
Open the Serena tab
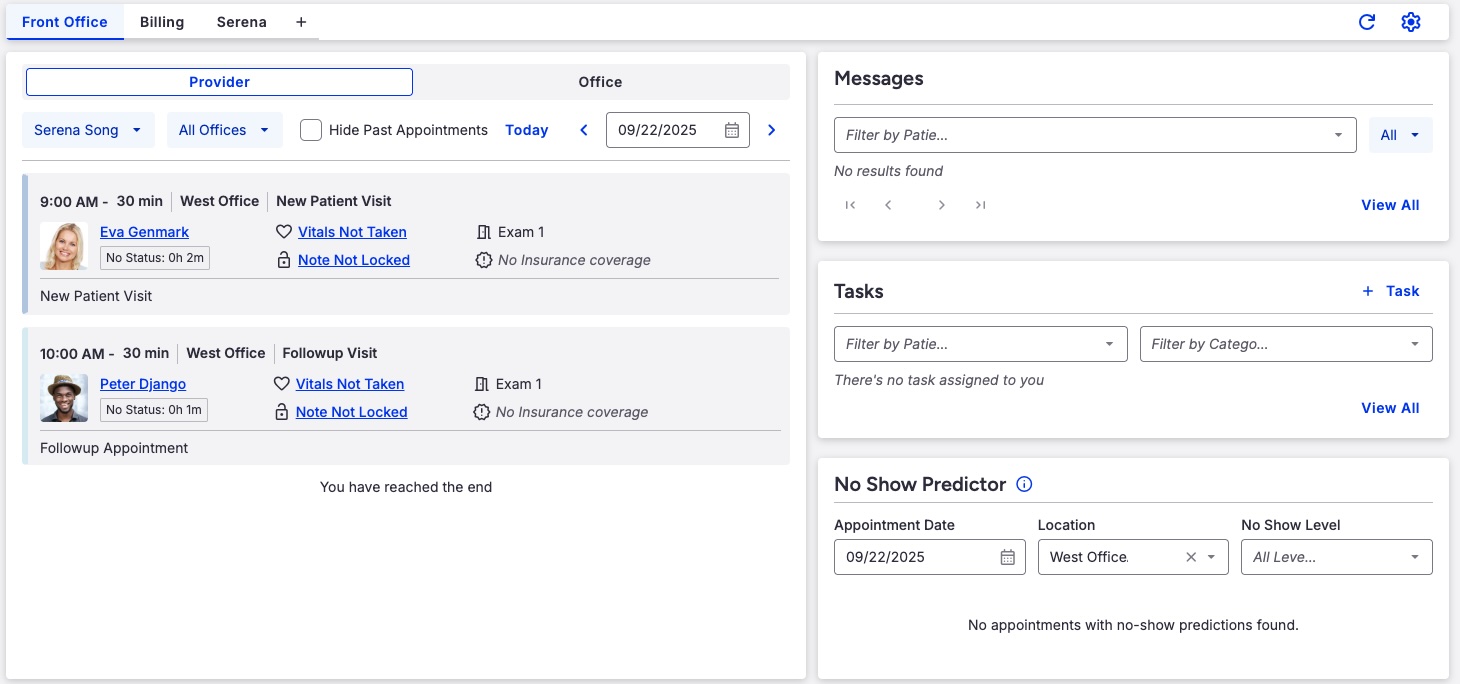pyautogui.click(x=242, y=22)
